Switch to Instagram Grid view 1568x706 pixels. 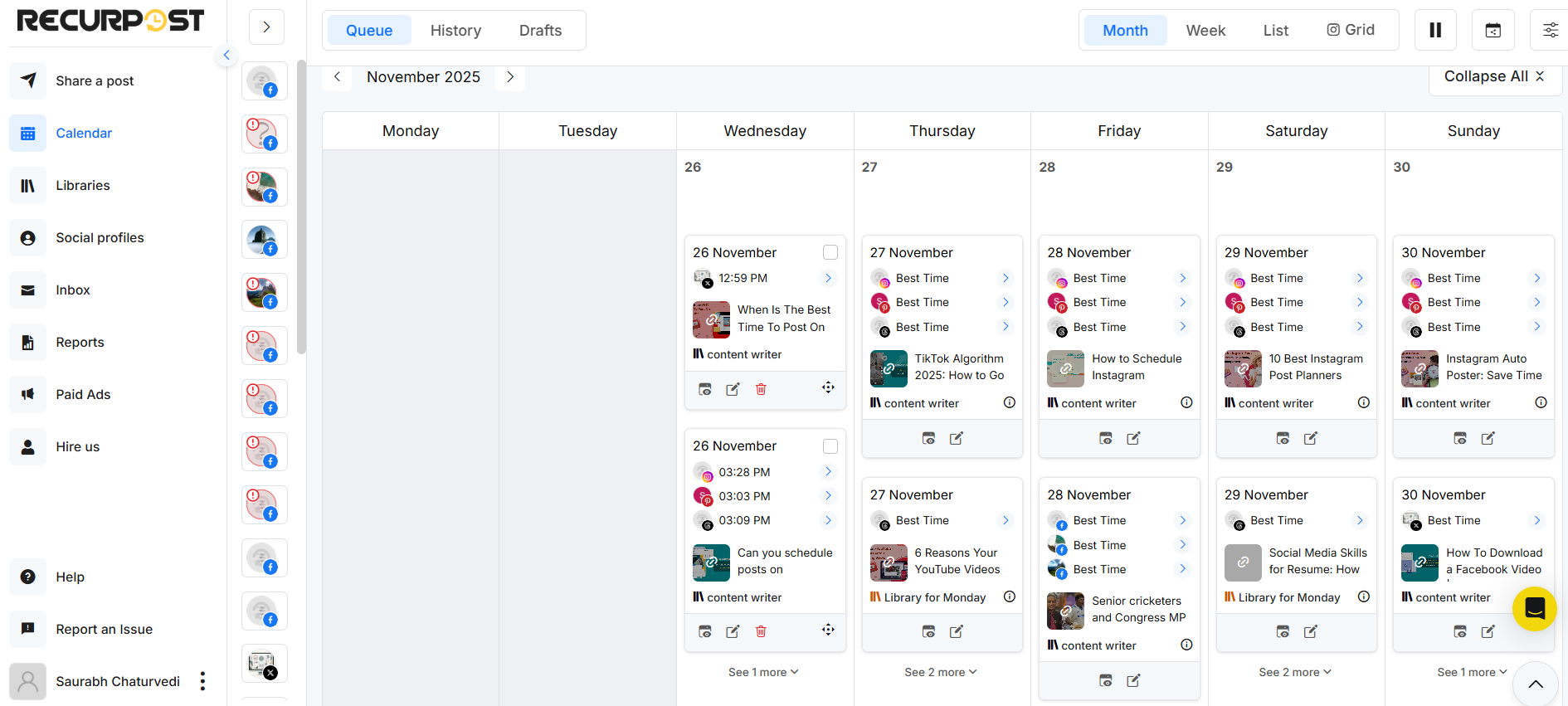pyautogui.click(x=1351, y=30)
